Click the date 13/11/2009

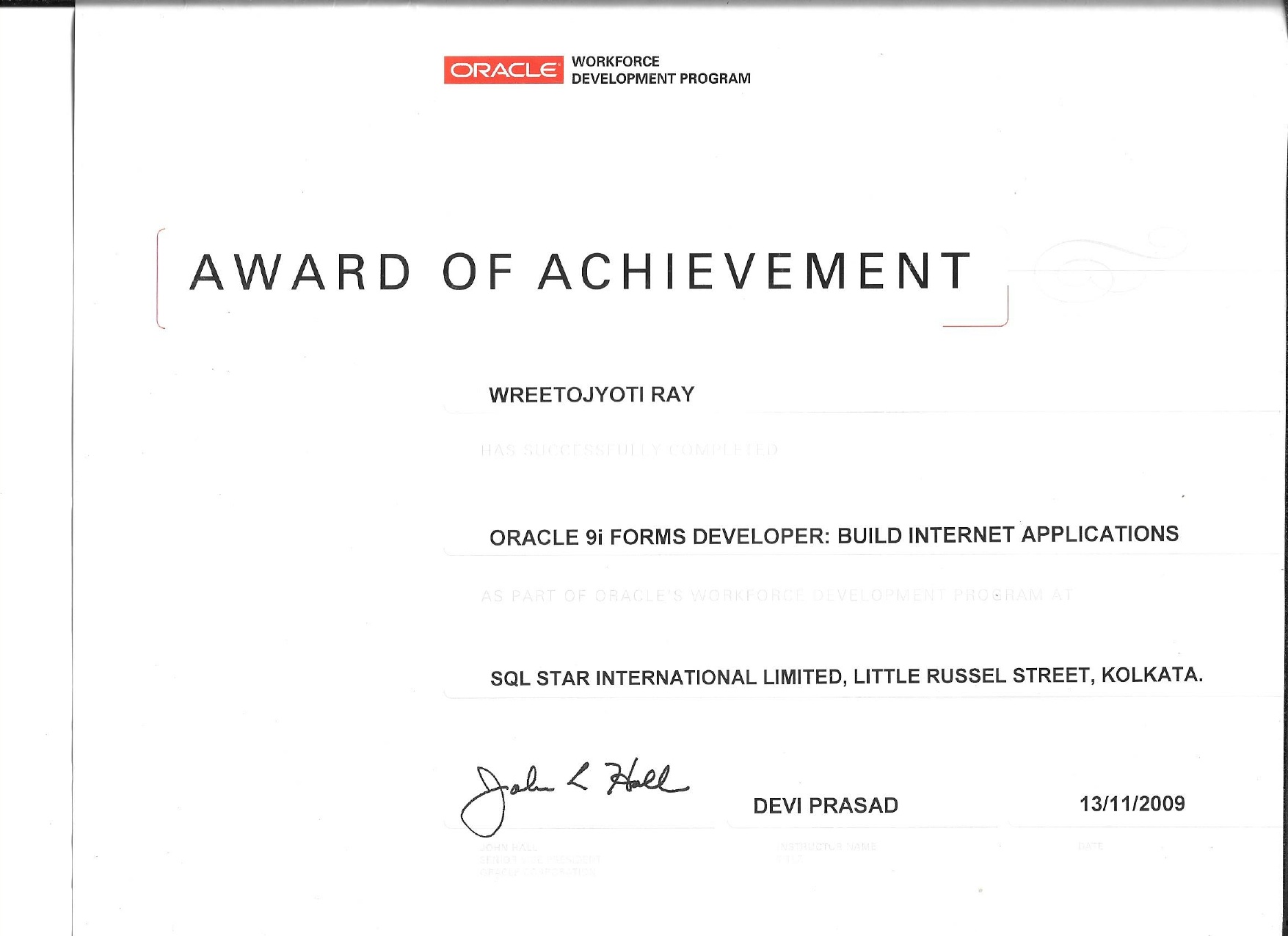coord(1132,804)
